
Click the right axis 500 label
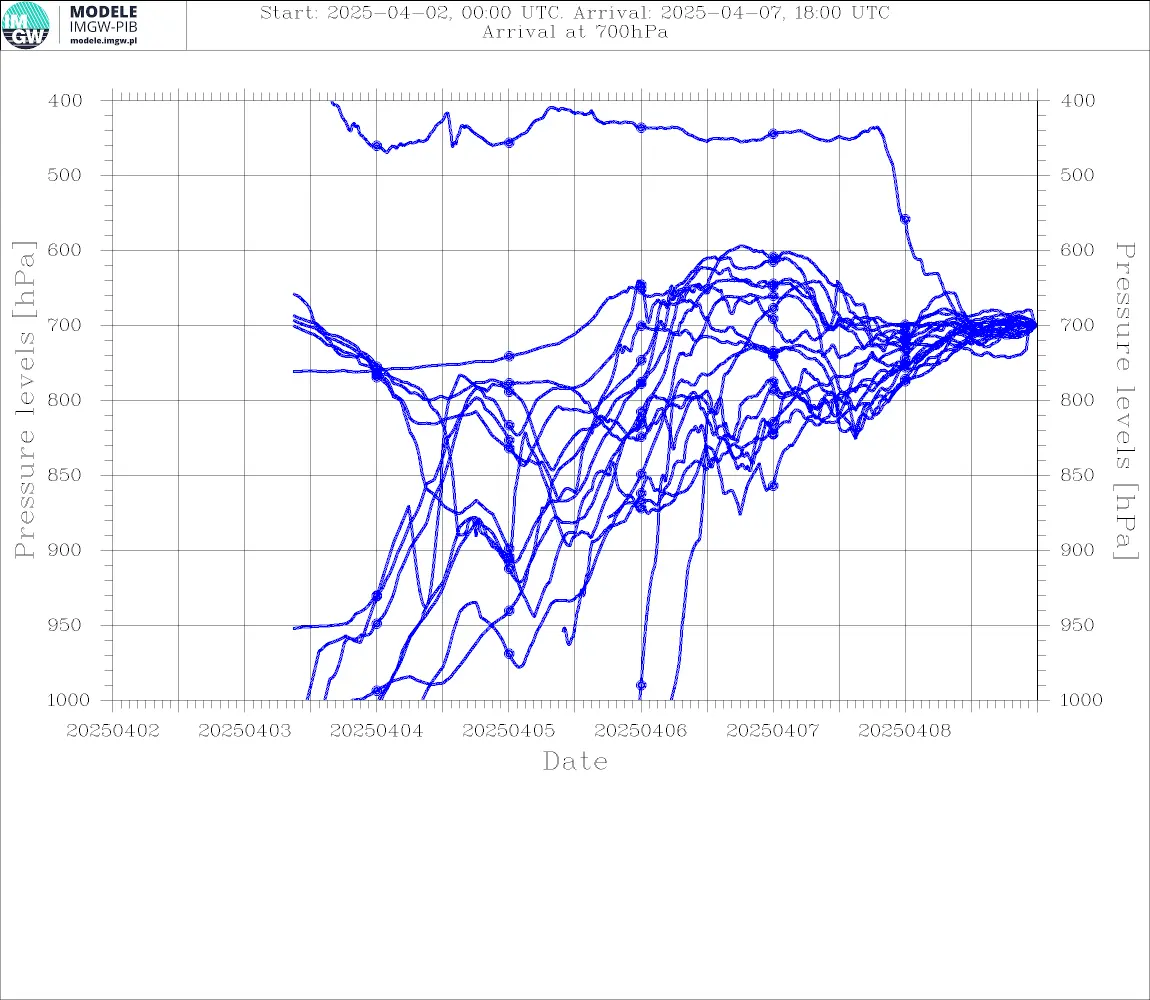point(1077,175)
